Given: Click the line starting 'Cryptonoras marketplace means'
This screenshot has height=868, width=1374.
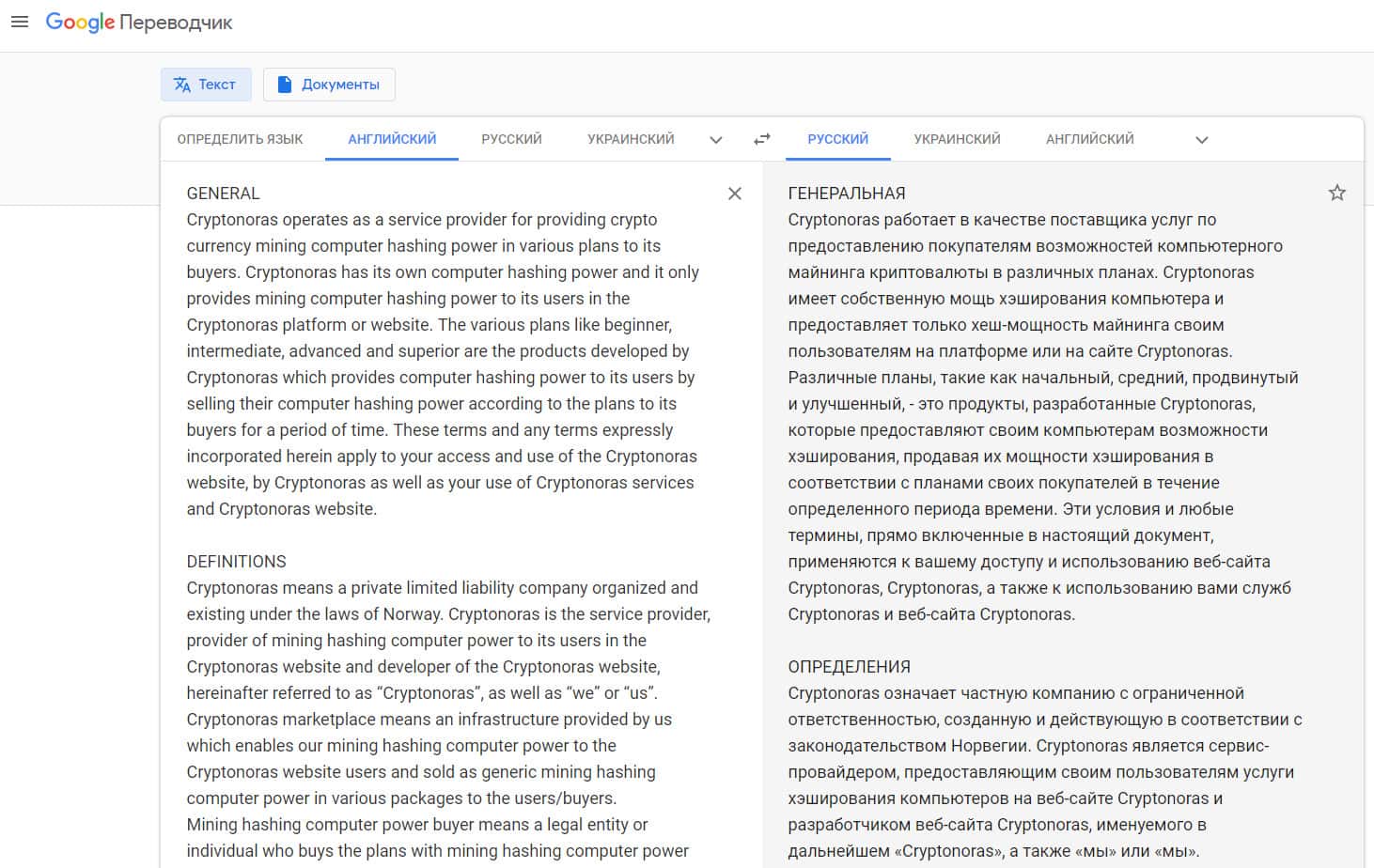Looking at the screenshot, I should (429, 720).
